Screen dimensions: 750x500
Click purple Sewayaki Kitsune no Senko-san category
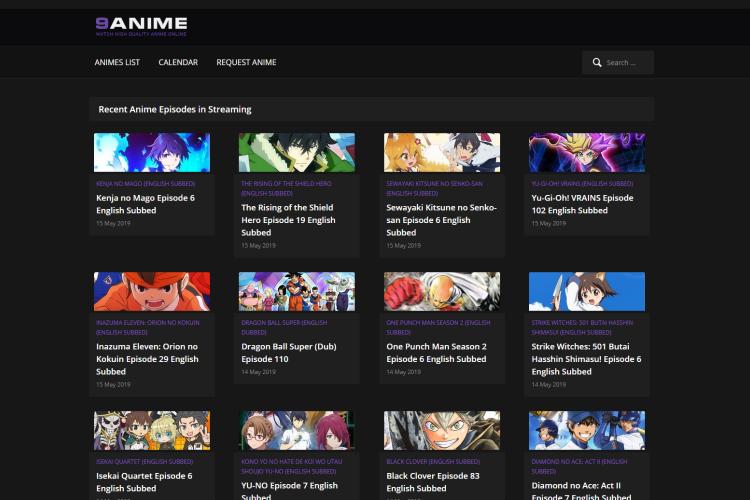[434, 189]
